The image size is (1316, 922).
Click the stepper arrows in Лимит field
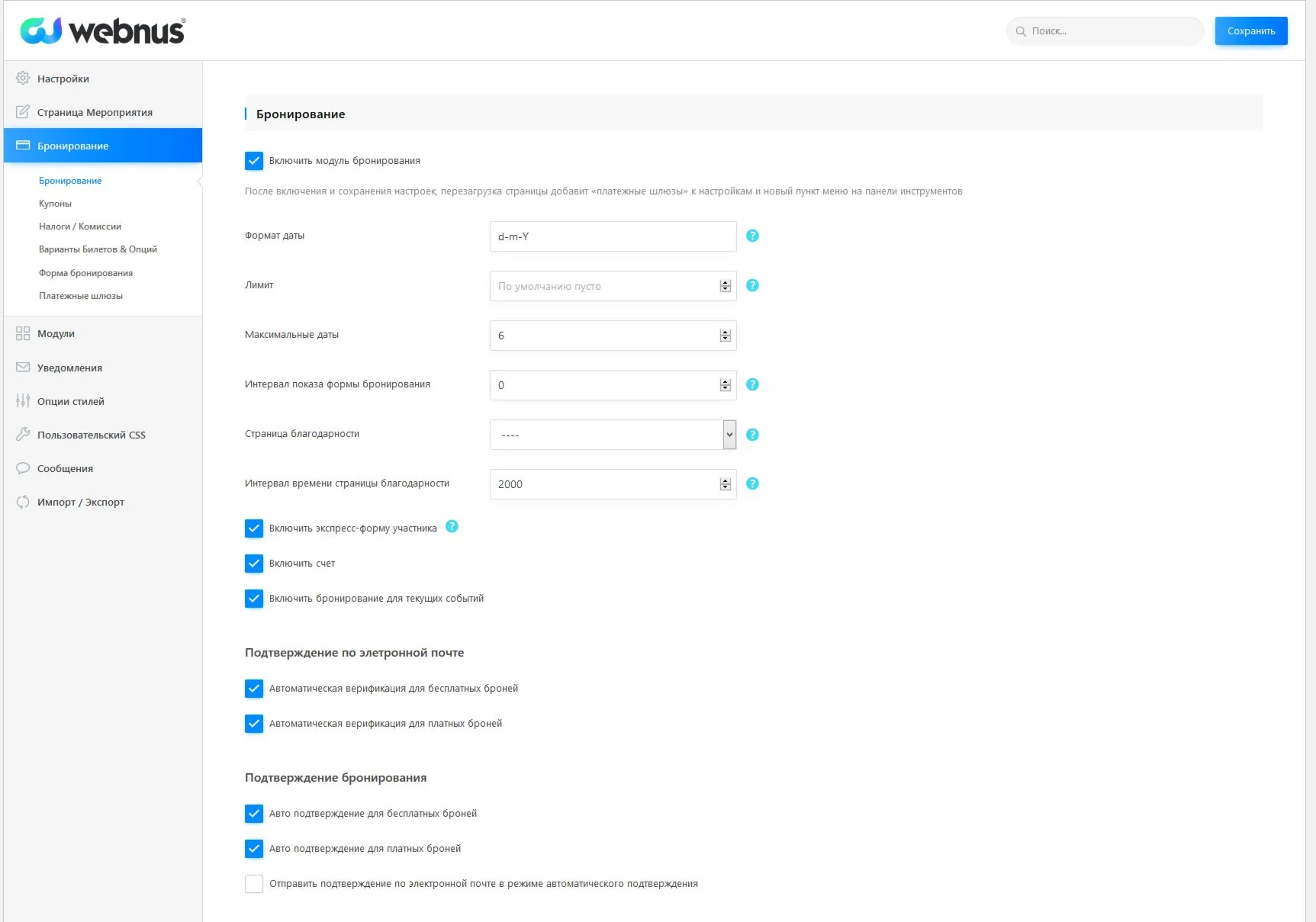725,286
